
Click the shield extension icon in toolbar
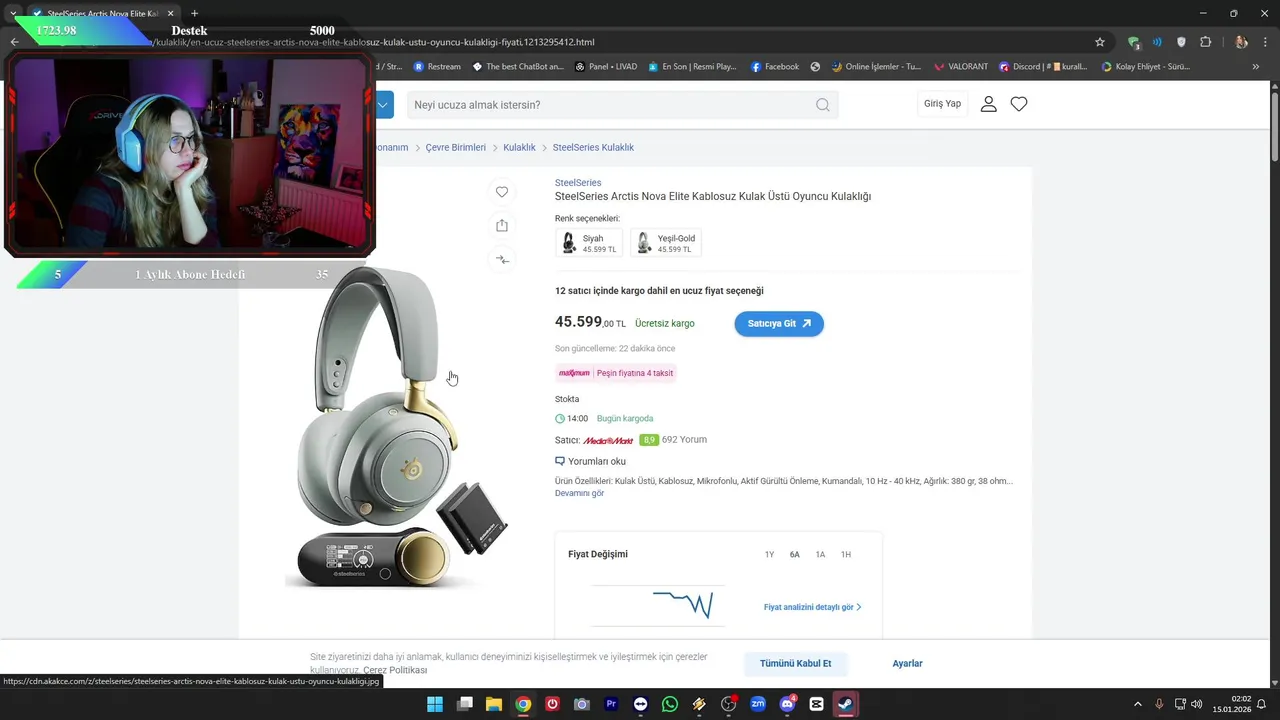point(1181,42)
